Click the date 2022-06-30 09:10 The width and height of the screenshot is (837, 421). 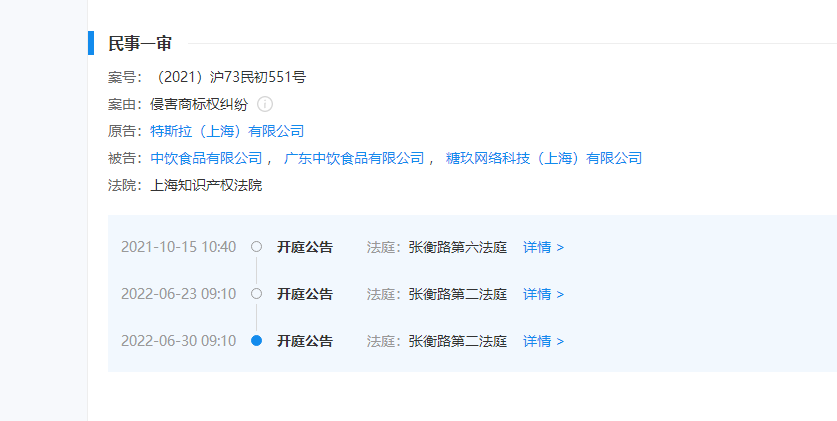(178, 341)
